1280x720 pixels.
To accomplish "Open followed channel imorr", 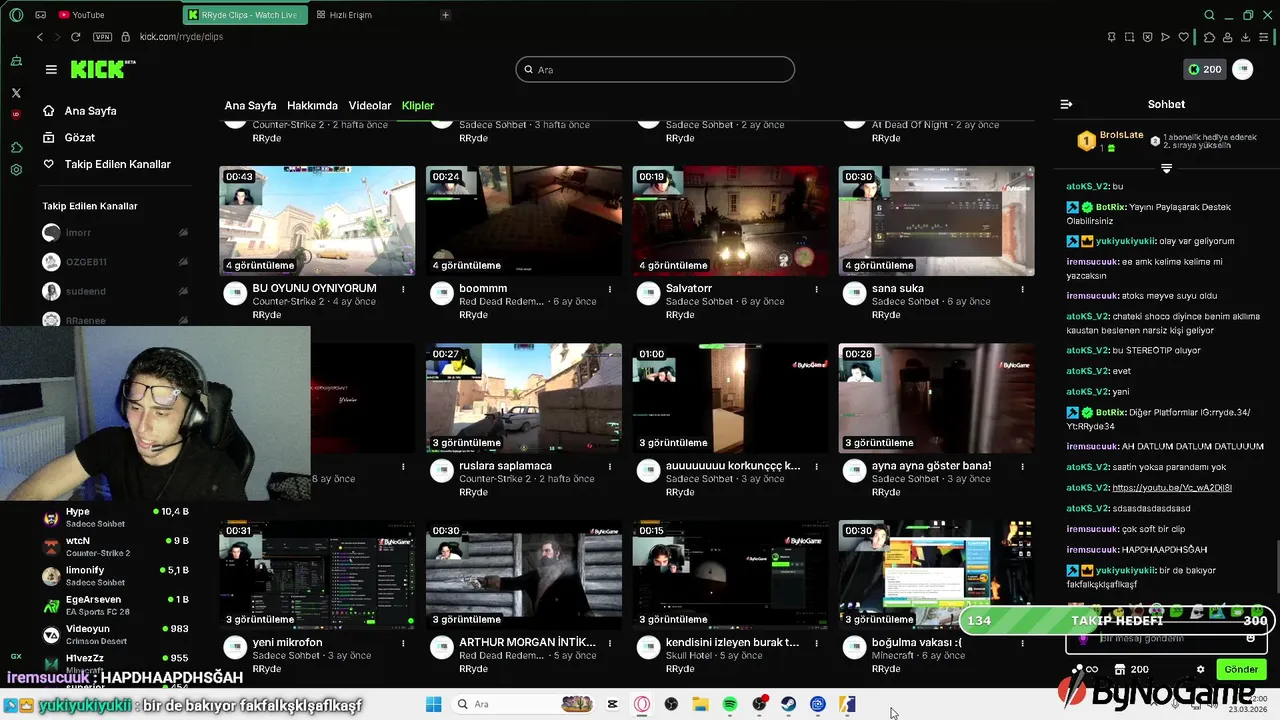I will tap(115, 232).
